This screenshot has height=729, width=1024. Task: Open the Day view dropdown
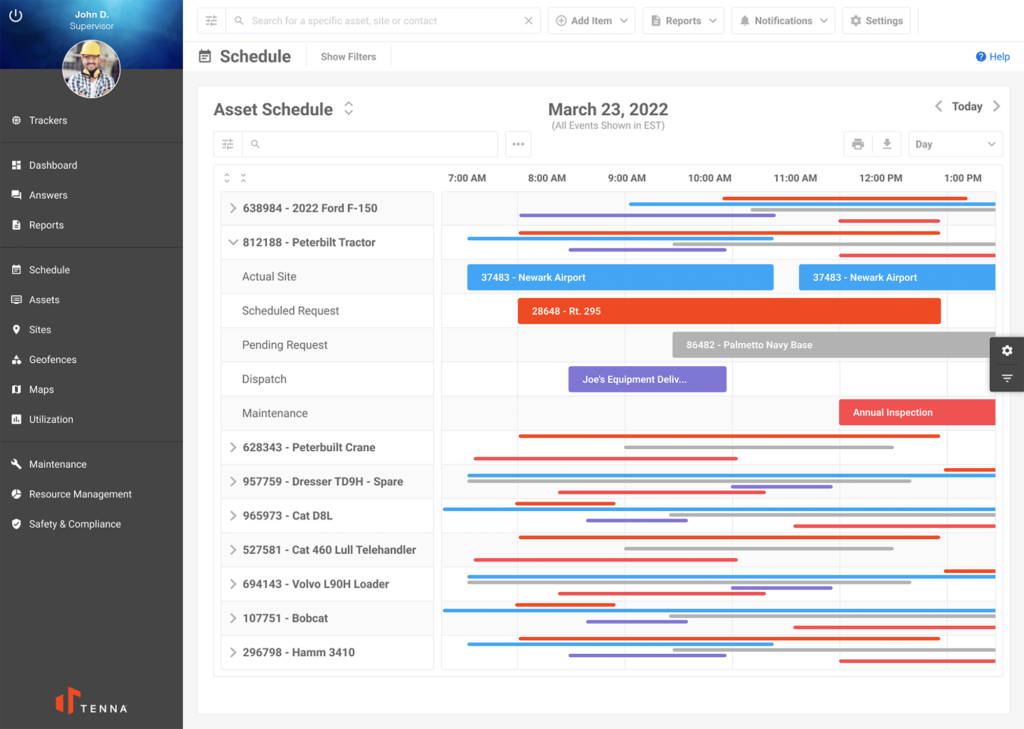[x=955, y=144]
